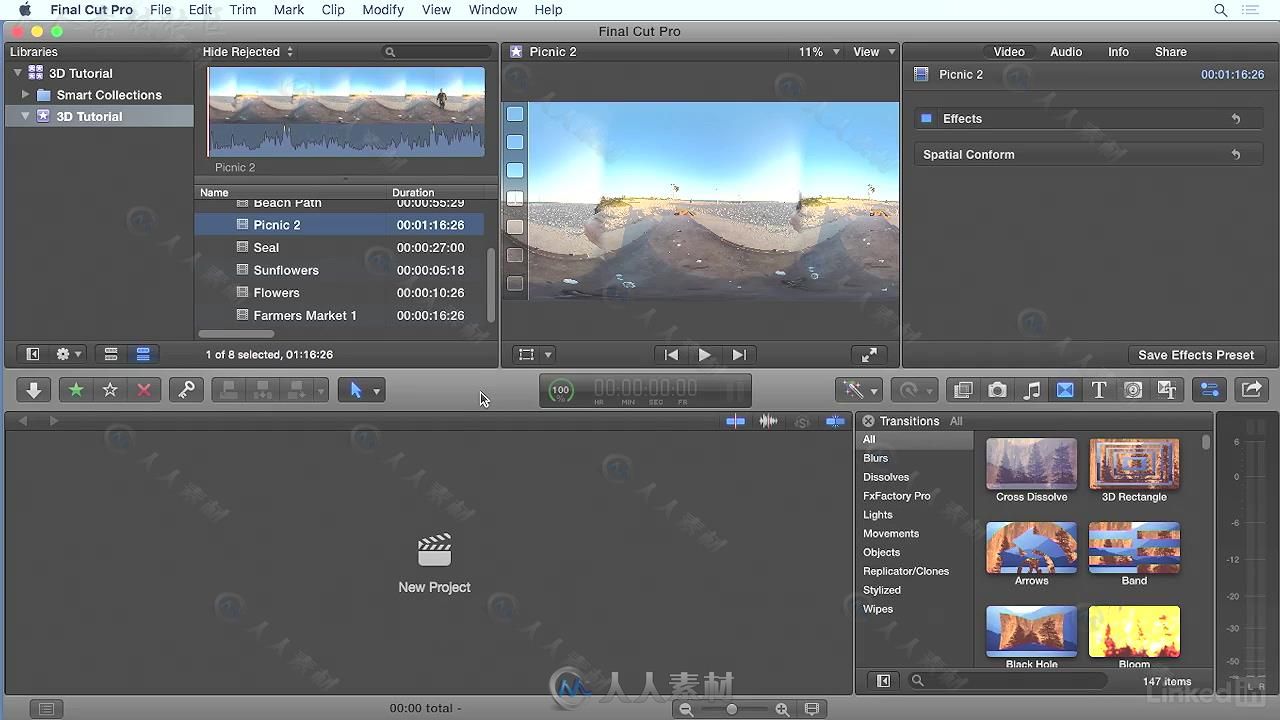Zoom in timeline with plus magnifier
This screenshot has height=720, width=1280.
[782, 709]
